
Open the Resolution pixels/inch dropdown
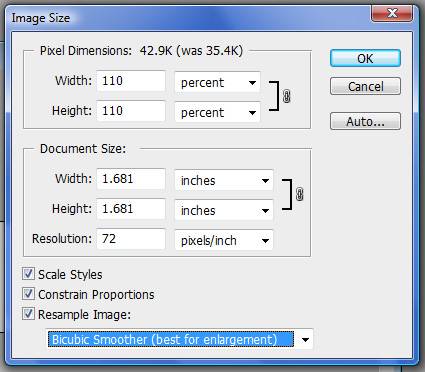(224, 240)
